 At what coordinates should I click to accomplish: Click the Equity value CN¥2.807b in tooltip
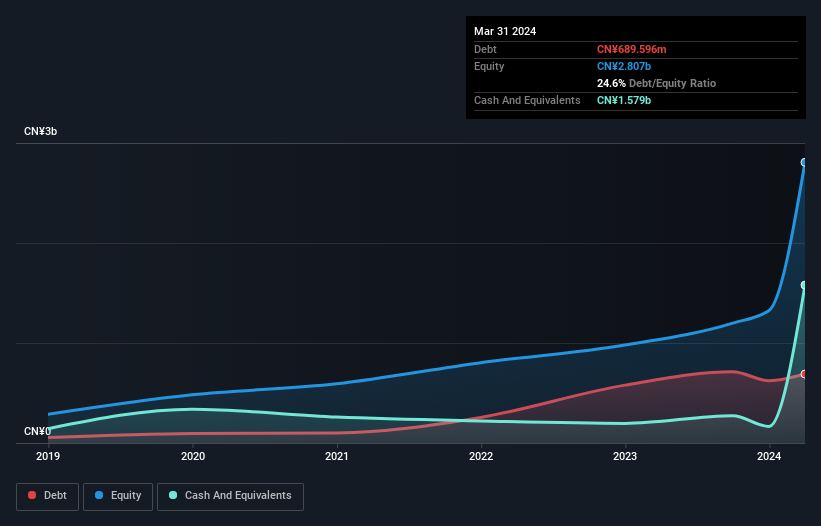pyautogui.click(x=624, y=66)
